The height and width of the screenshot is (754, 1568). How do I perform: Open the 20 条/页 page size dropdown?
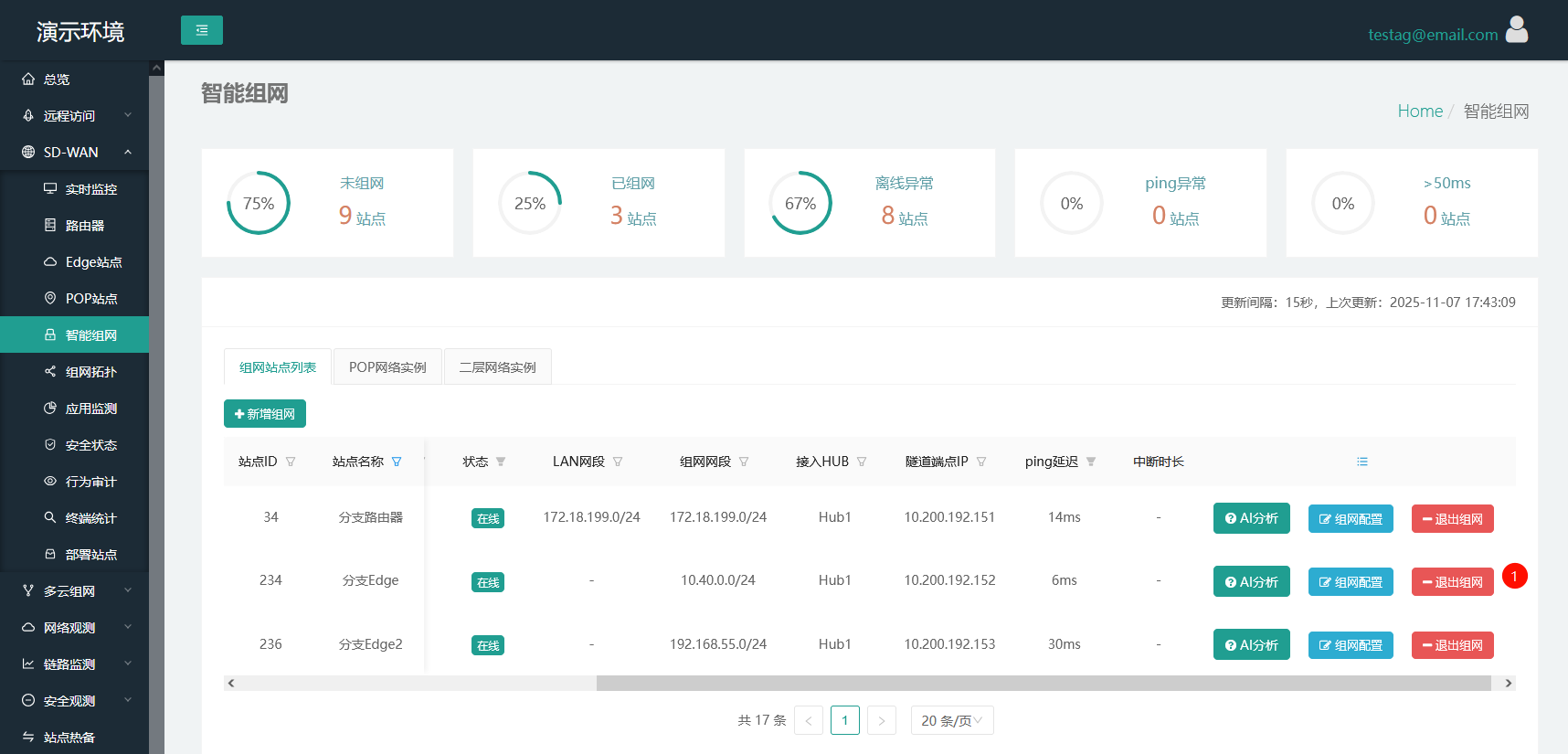952,720
